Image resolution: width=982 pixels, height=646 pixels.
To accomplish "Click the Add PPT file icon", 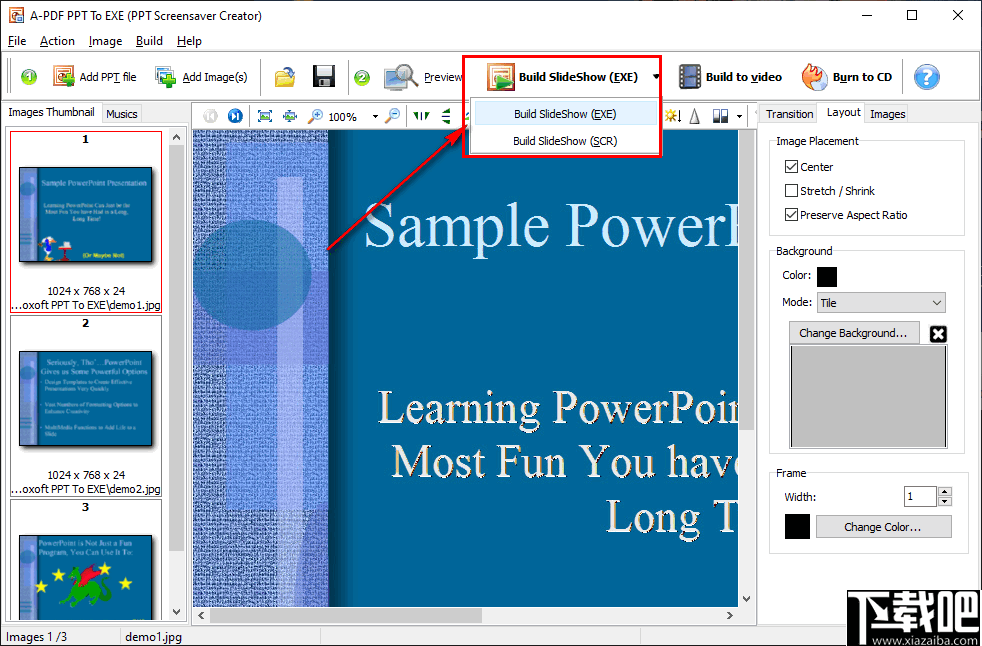I will coord(63,76).
